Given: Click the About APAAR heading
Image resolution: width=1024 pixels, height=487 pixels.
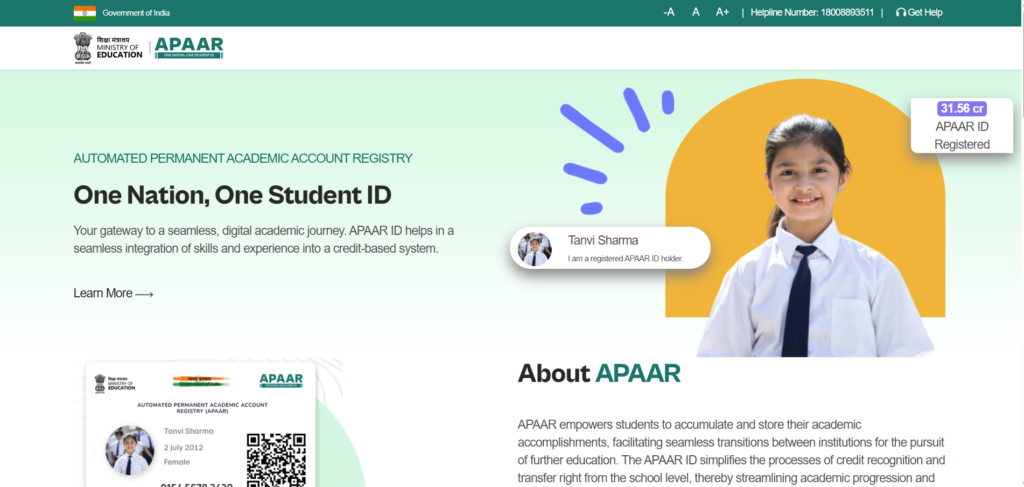Looking at the screenshot, I should pos(599,373).
